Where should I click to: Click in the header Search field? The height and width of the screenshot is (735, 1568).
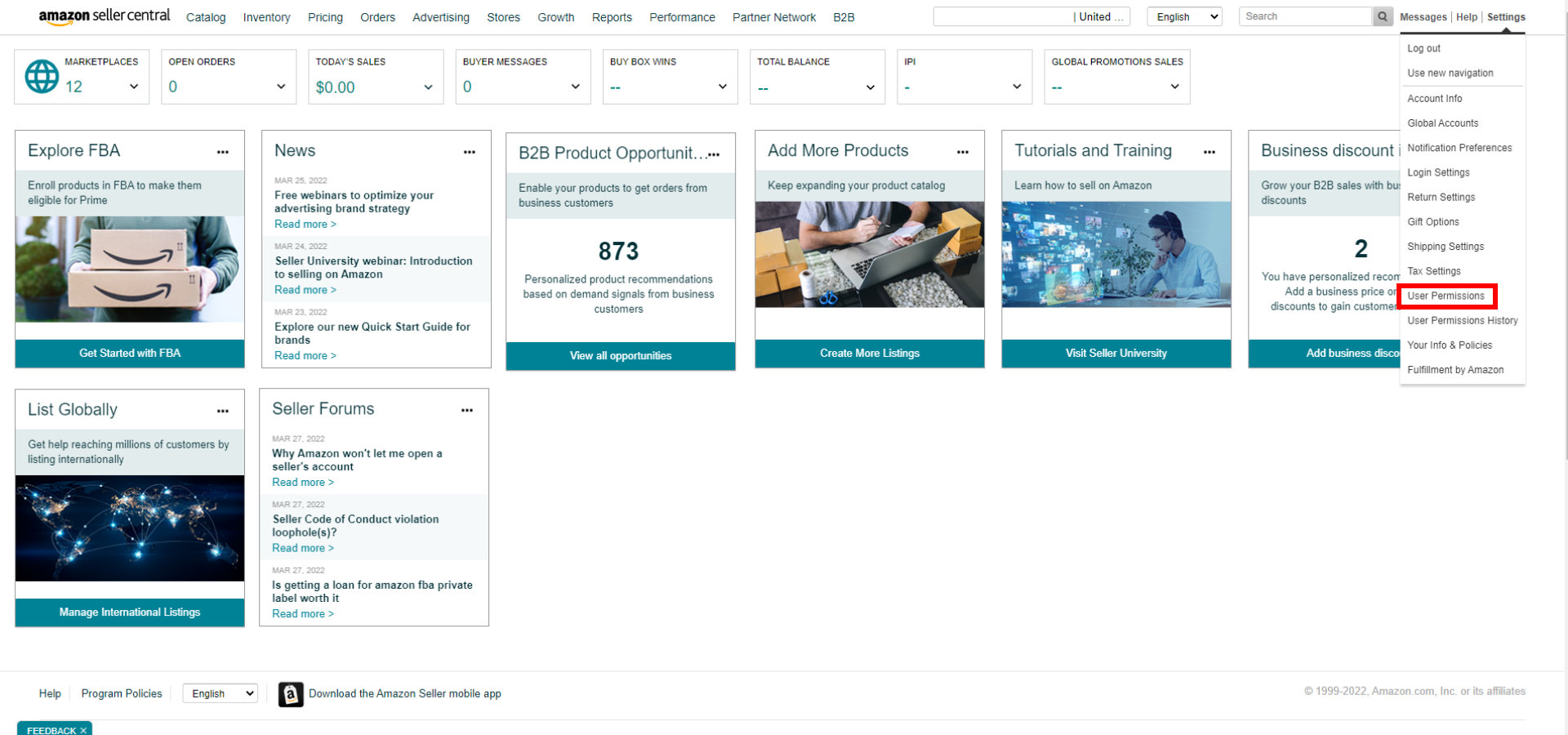point(1305,16)
